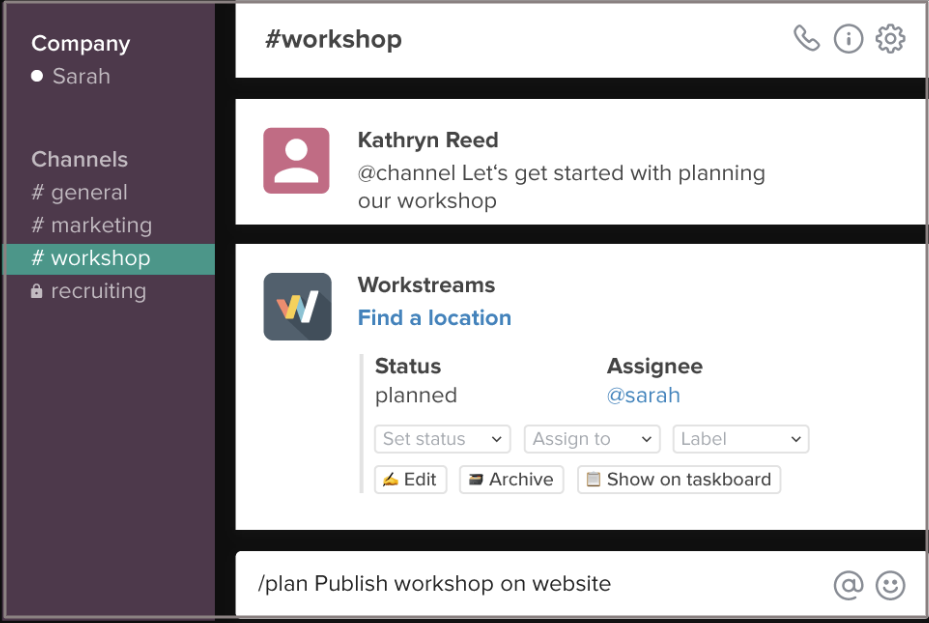The width and height of the screenshot is (929, 623).
Task: Open the Set status dropdown
Action: pyautogui.click(x=442, y=439)
